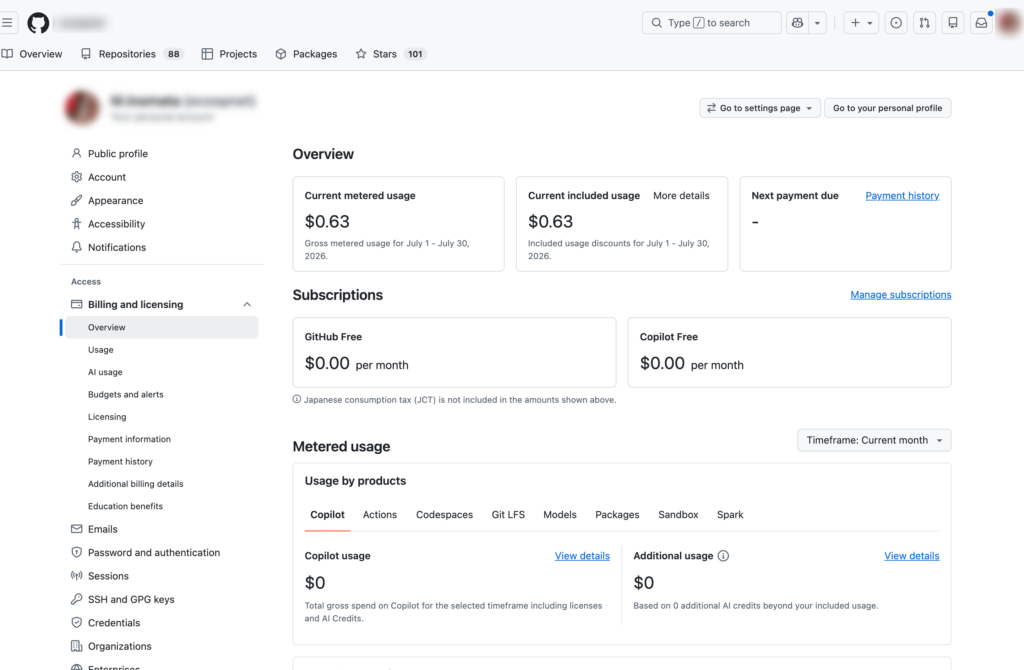Image resolution: width=1024 pixels, height=670 pixels.
Task: Switch to the Actions usage tab
Action: (x=379, y=515)
